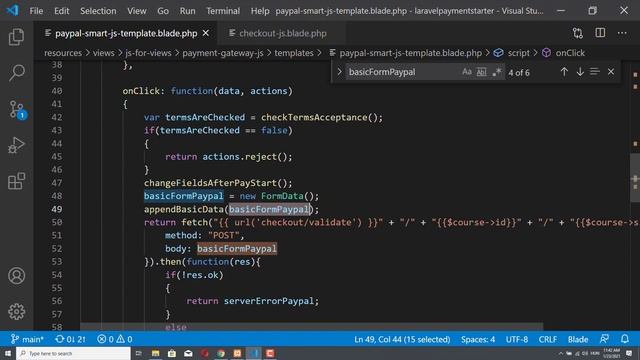Viewport: 640px width, 360px height.
Task: Open the Explorer view in the activity bar
Action: tap(16, 37)
